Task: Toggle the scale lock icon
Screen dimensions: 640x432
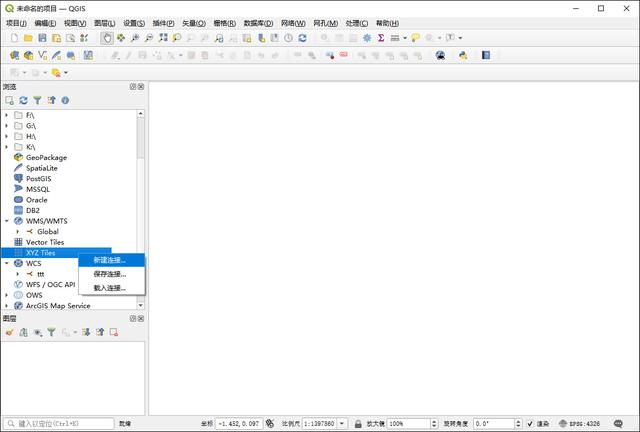Action: point(358,424)
